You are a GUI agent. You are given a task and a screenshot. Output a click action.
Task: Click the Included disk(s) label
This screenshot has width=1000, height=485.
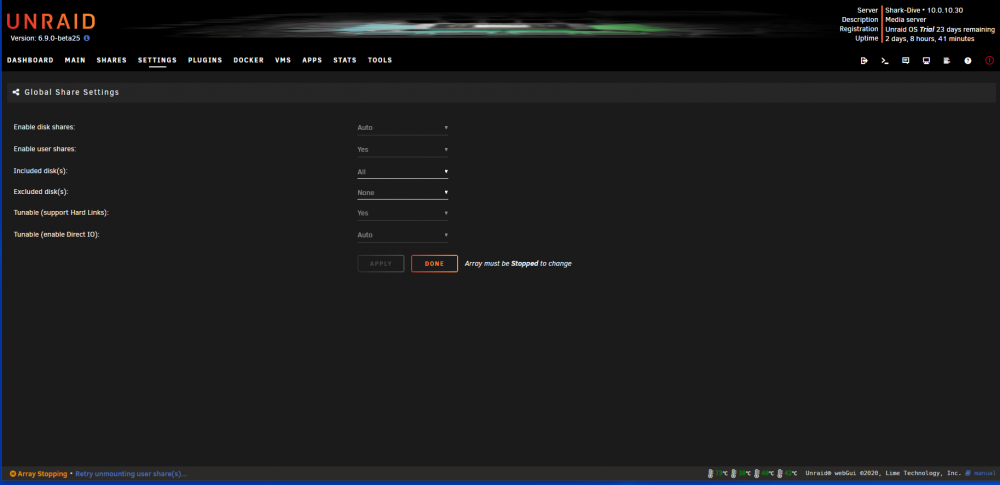pos(40,171)
